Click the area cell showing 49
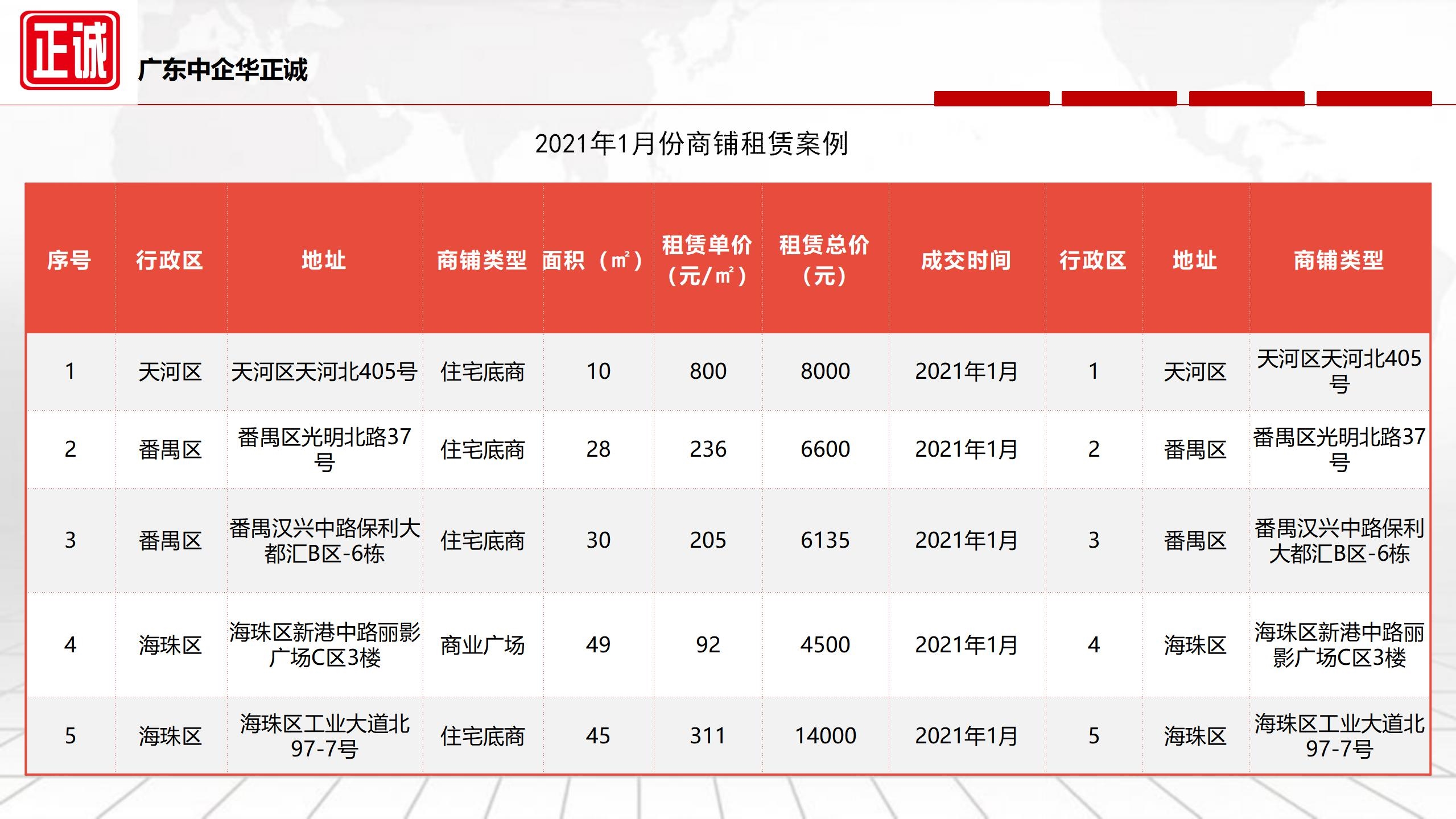The height and width of the screenshot is (819, 1456). point(598,645)
